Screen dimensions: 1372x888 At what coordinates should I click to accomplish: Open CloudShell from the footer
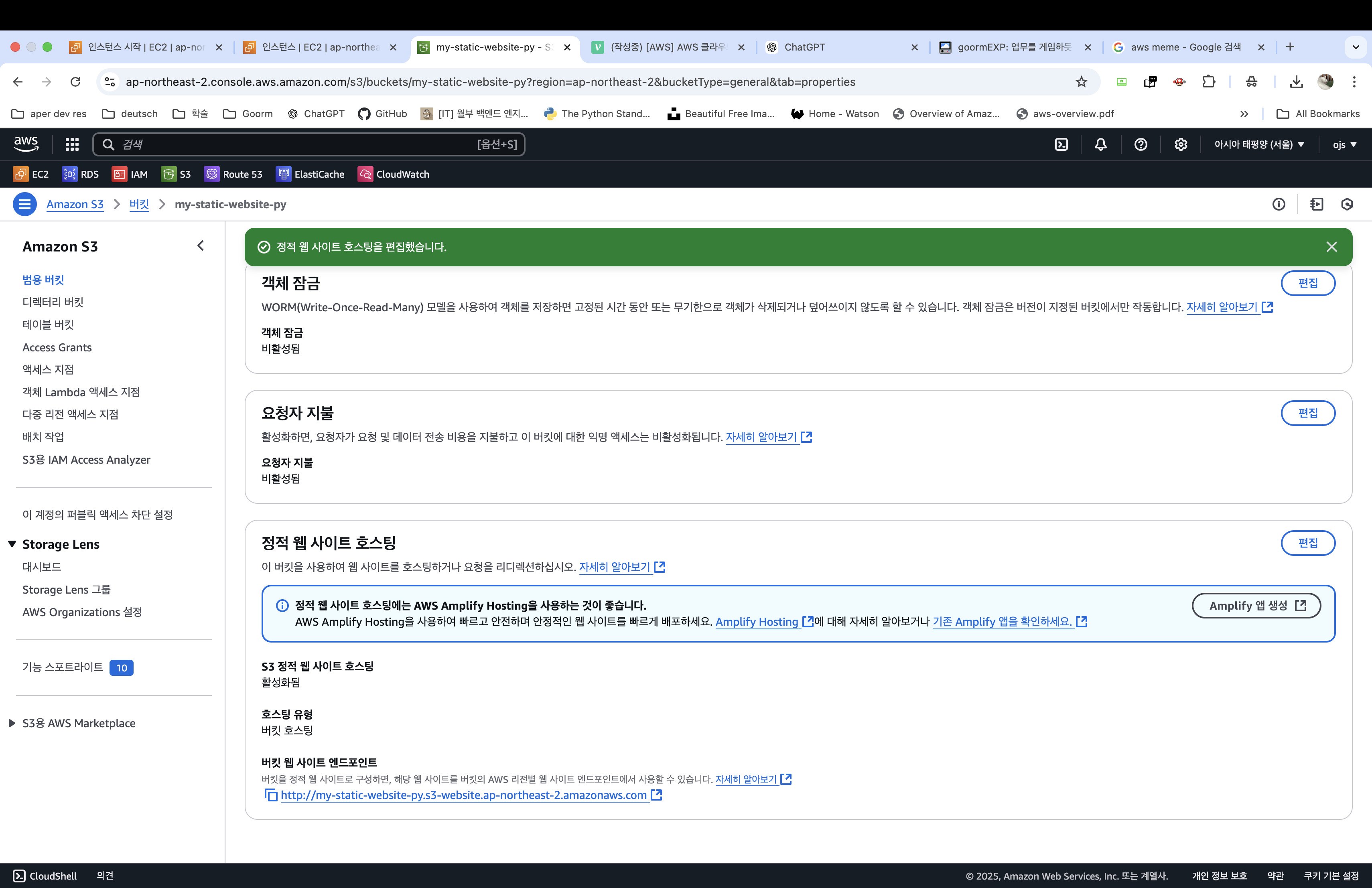click(x=45, y=875)
